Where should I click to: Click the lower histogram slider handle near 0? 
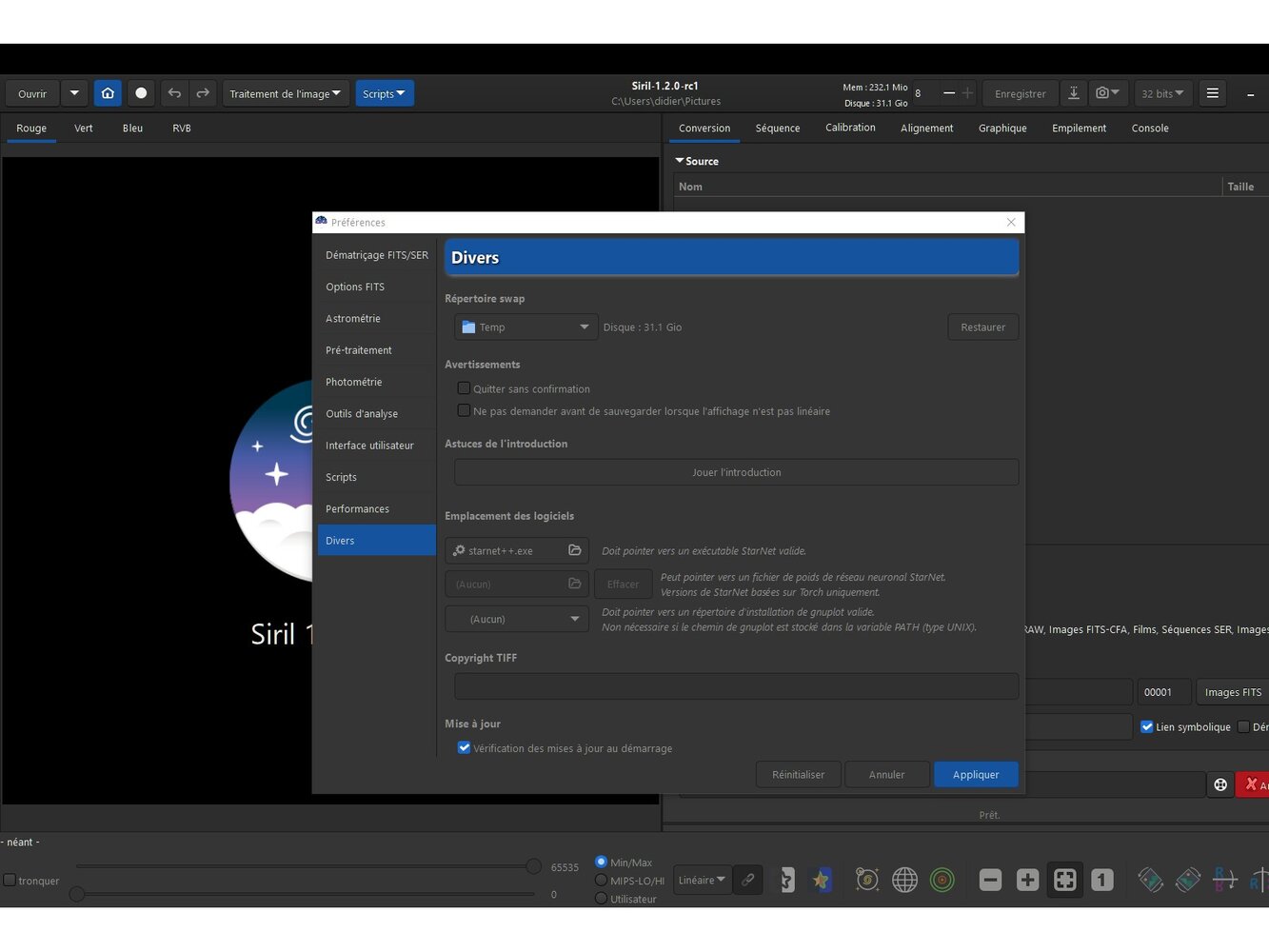[x=77, y=894]
